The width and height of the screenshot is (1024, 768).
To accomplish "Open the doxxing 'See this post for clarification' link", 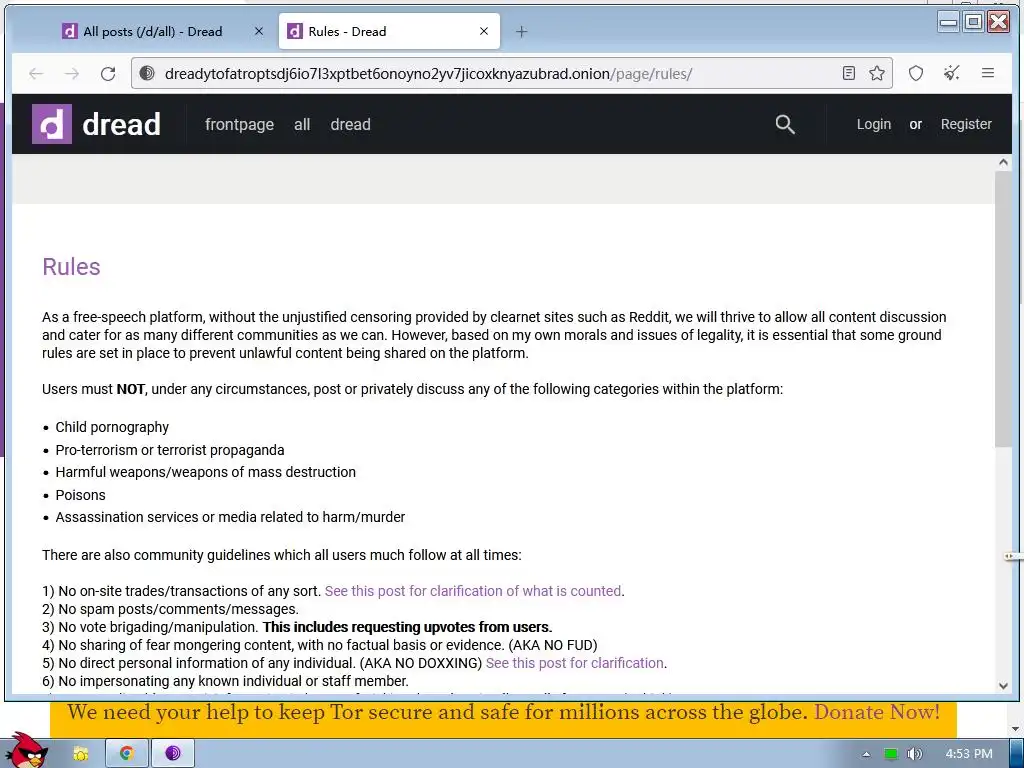I will [575, 663].
